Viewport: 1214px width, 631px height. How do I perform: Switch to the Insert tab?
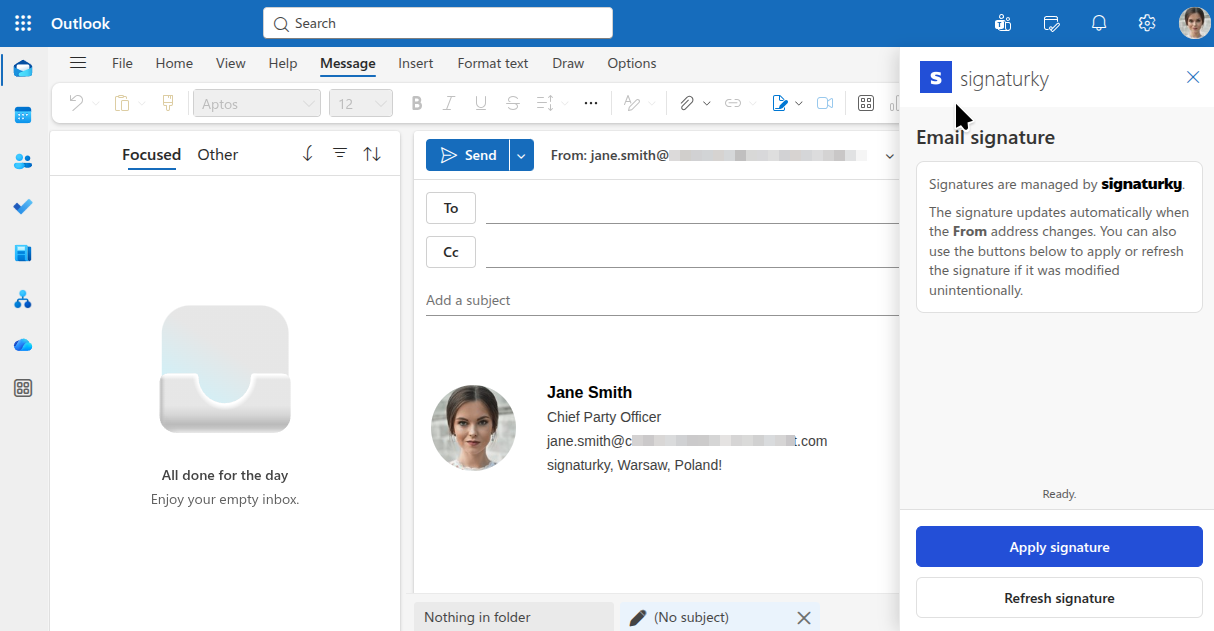(416, 63)
